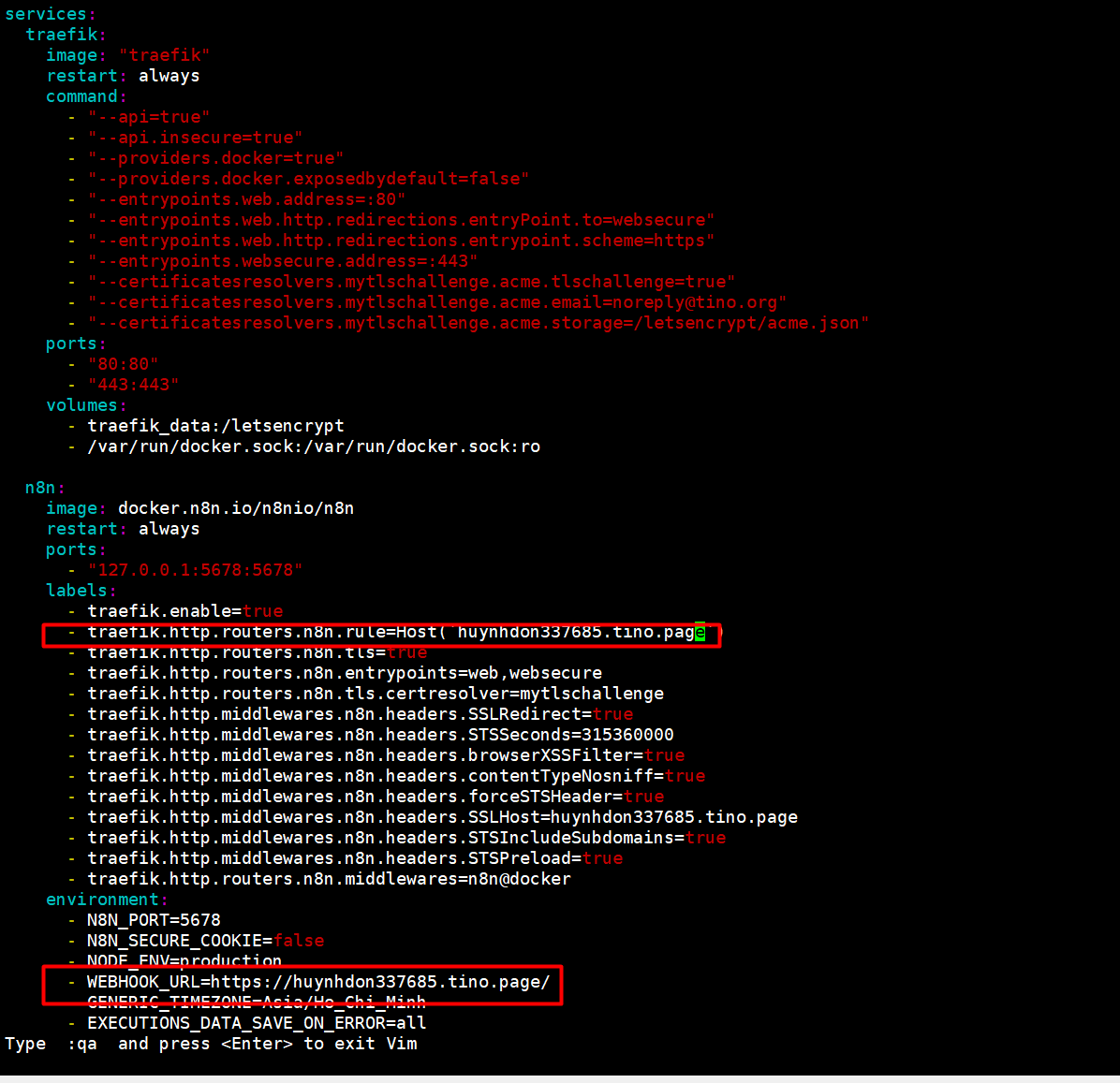Click the SSLHost=huynhdon337685.tino.page line
1120x1083 pixels.
tap(442, 817)
